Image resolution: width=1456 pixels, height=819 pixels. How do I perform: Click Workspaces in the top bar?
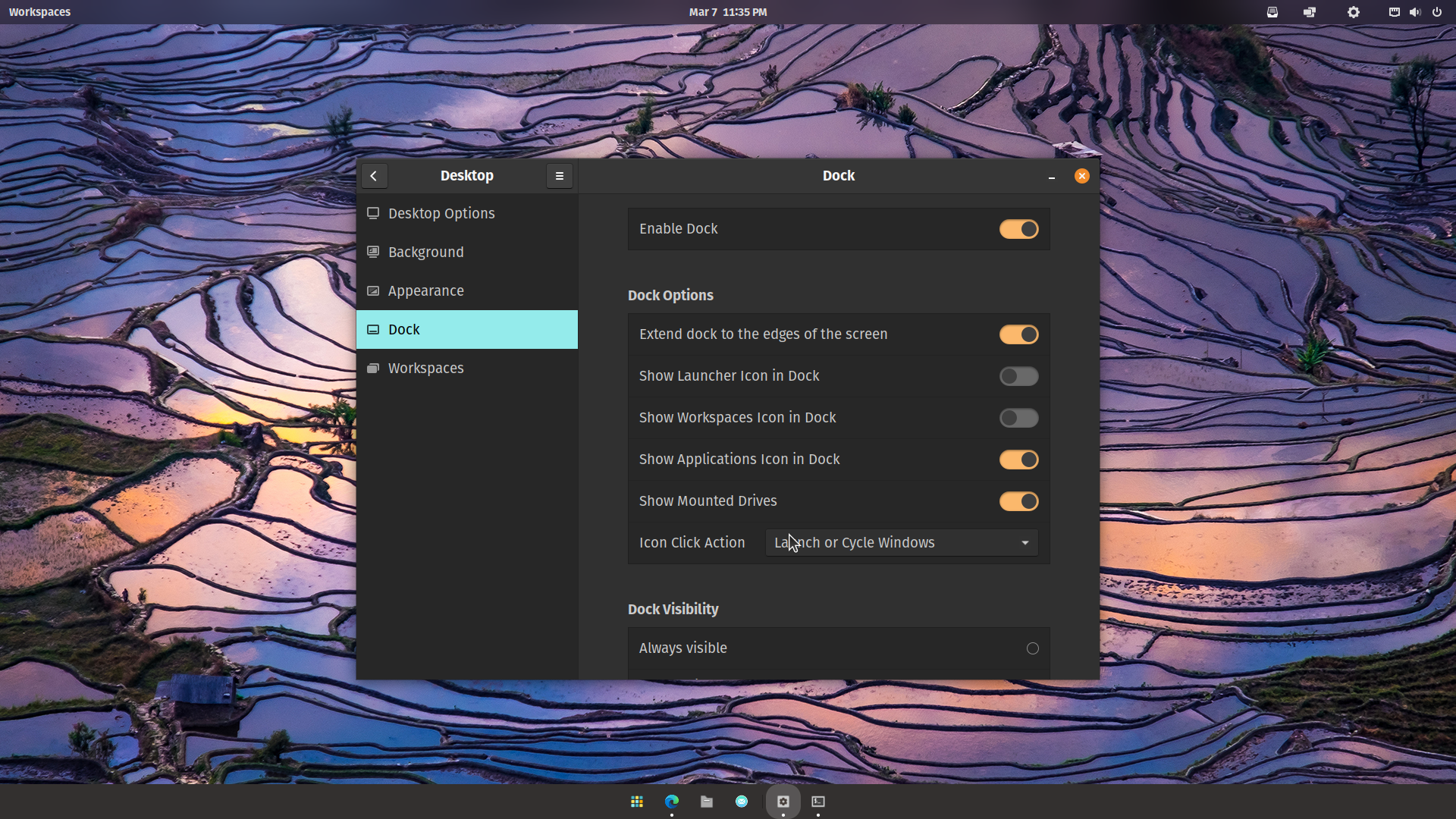pyautogui.click(x=39, y=11)
